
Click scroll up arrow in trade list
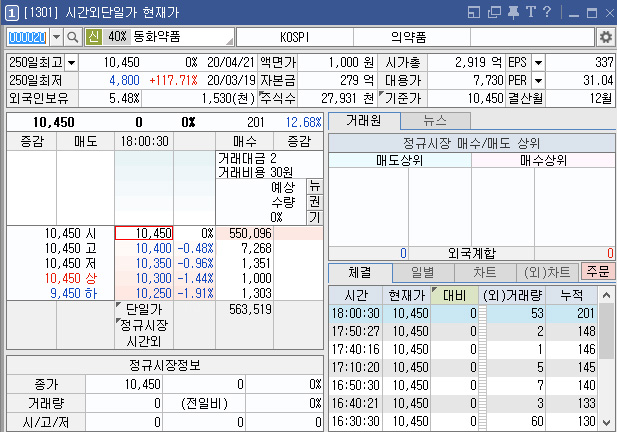[606, 295]
